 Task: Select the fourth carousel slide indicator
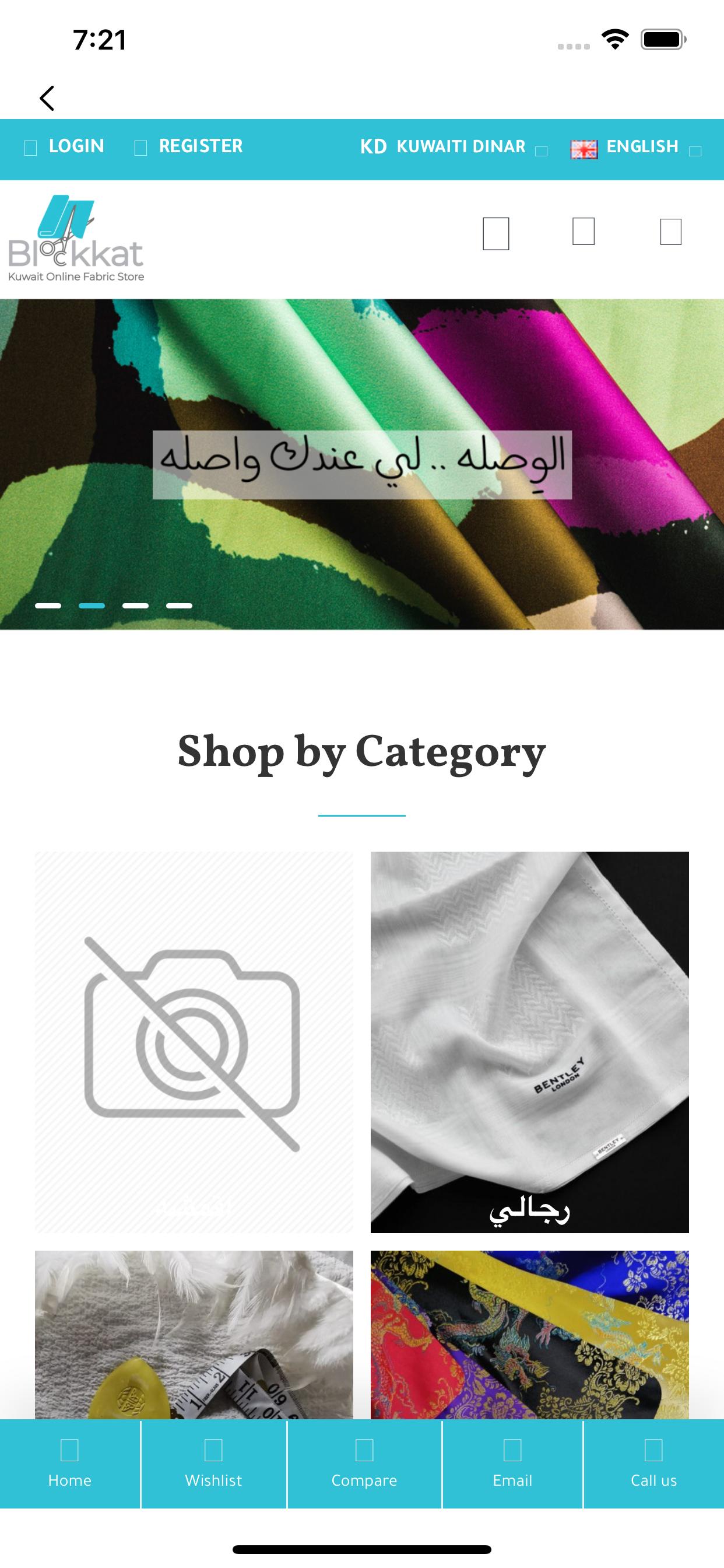coord(179,605)
